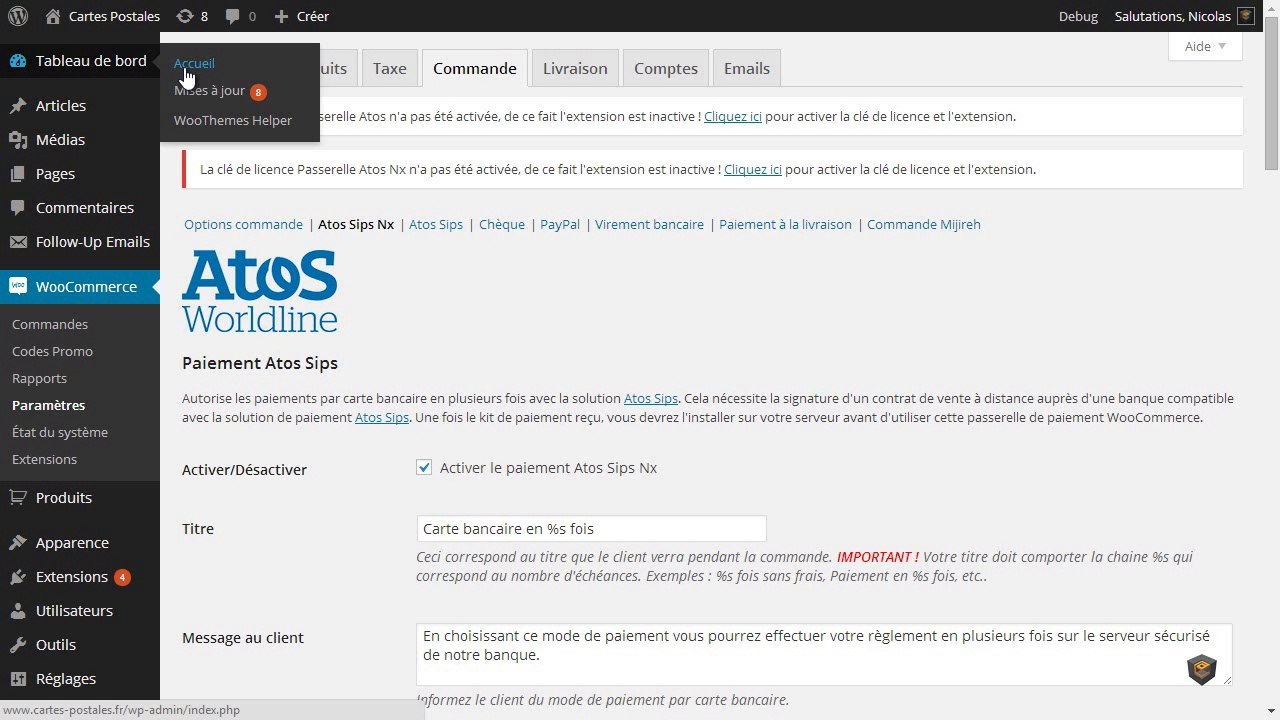Click the Médias sidebar icon
Image resolution: width=1280 pixels, height=720 pixels.
point(18,140)
